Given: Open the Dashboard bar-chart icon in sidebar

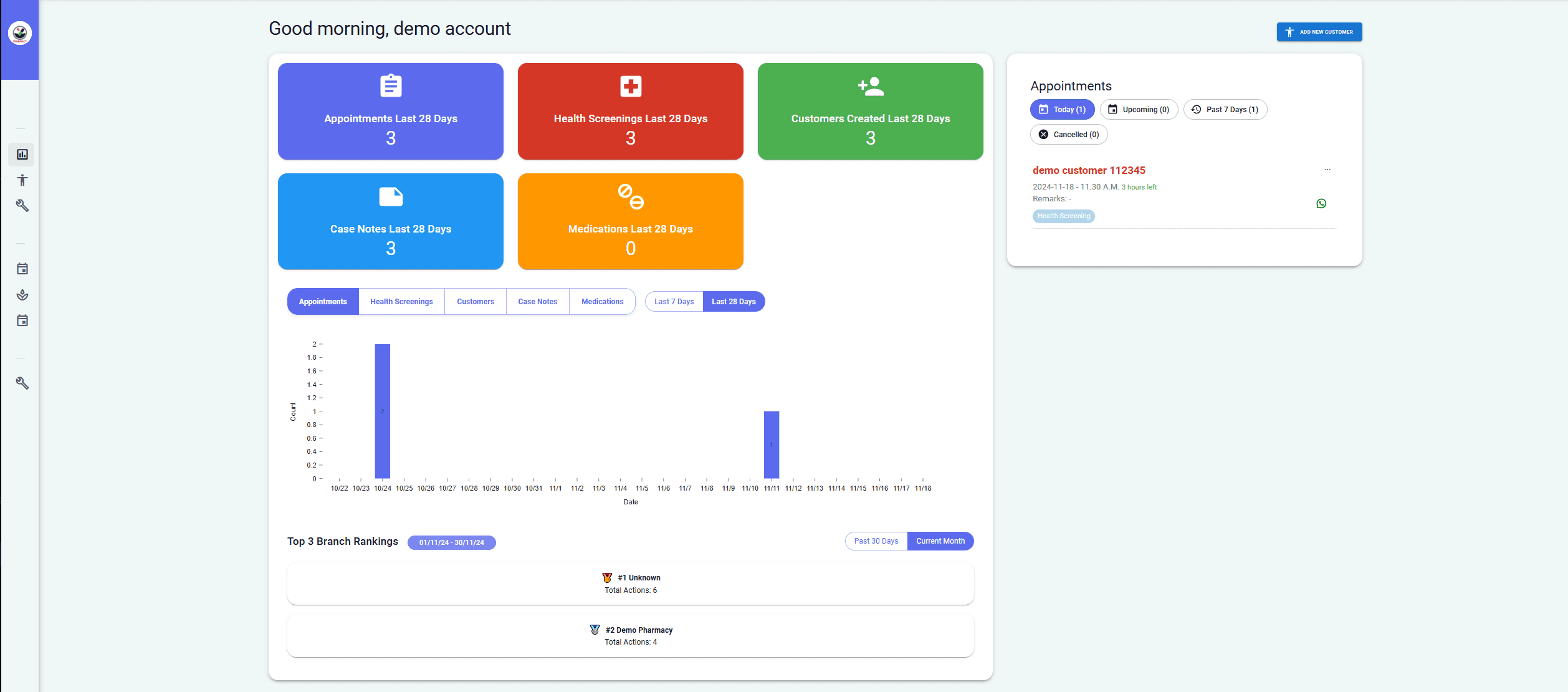Looking at the screenshot, I should 22,155.
